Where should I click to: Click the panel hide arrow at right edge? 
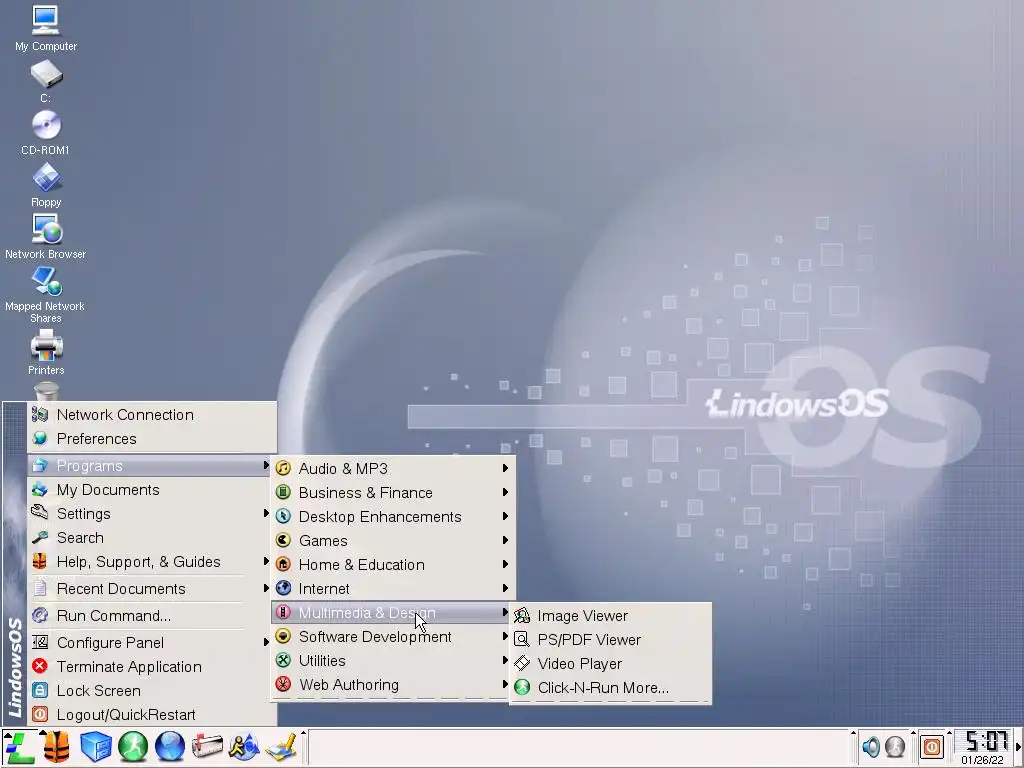[1018, 747]
